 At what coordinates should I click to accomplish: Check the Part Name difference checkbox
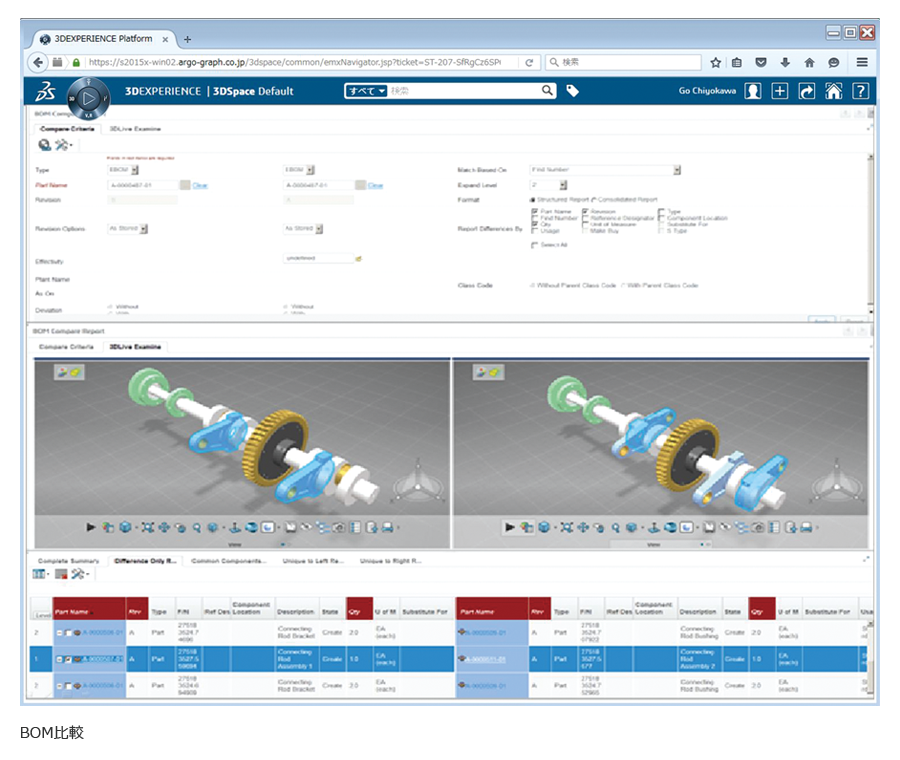[535, 212]
